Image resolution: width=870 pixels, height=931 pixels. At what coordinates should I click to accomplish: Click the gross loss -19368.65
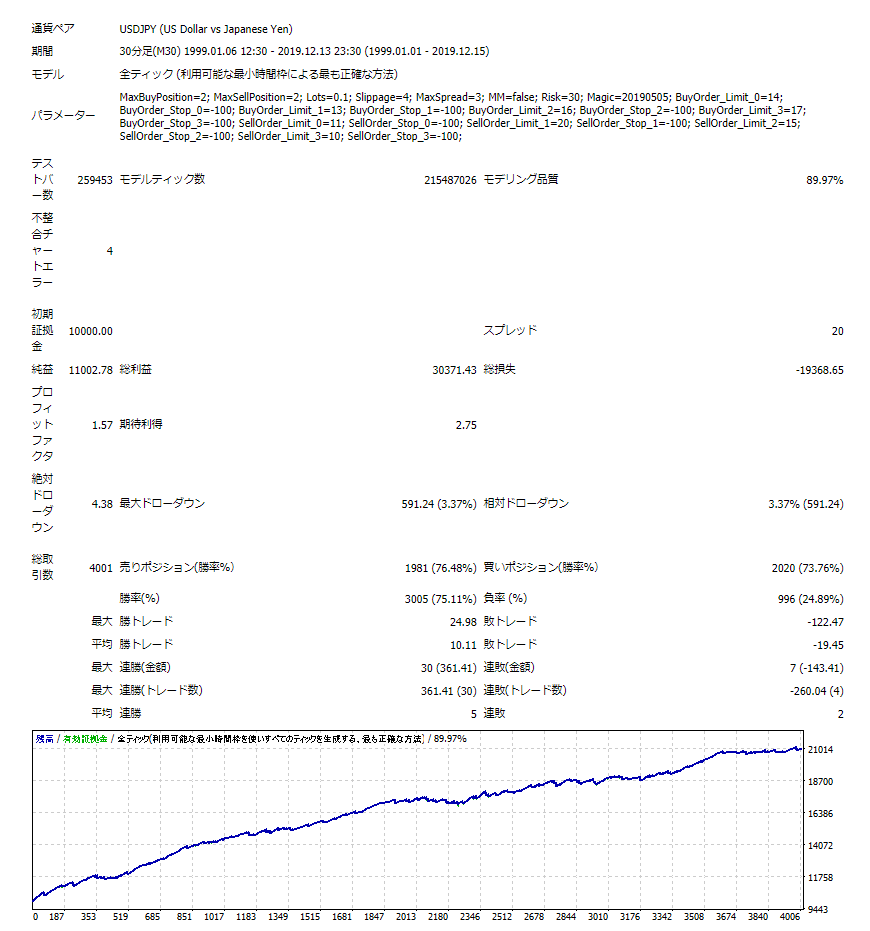[820, 370]
